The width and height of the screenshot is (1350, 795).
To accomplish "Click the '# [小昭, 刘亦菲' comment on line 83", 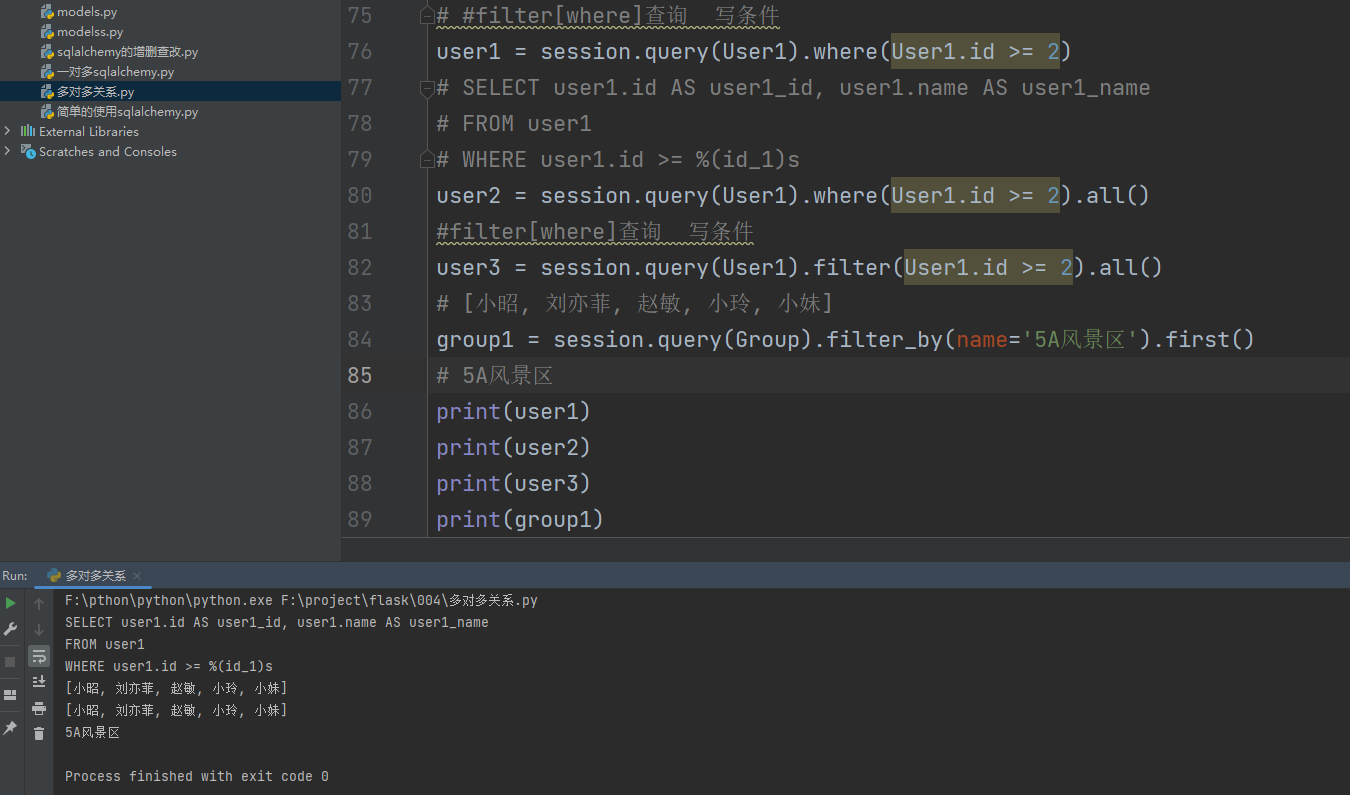I will click(x=635, y=304).
